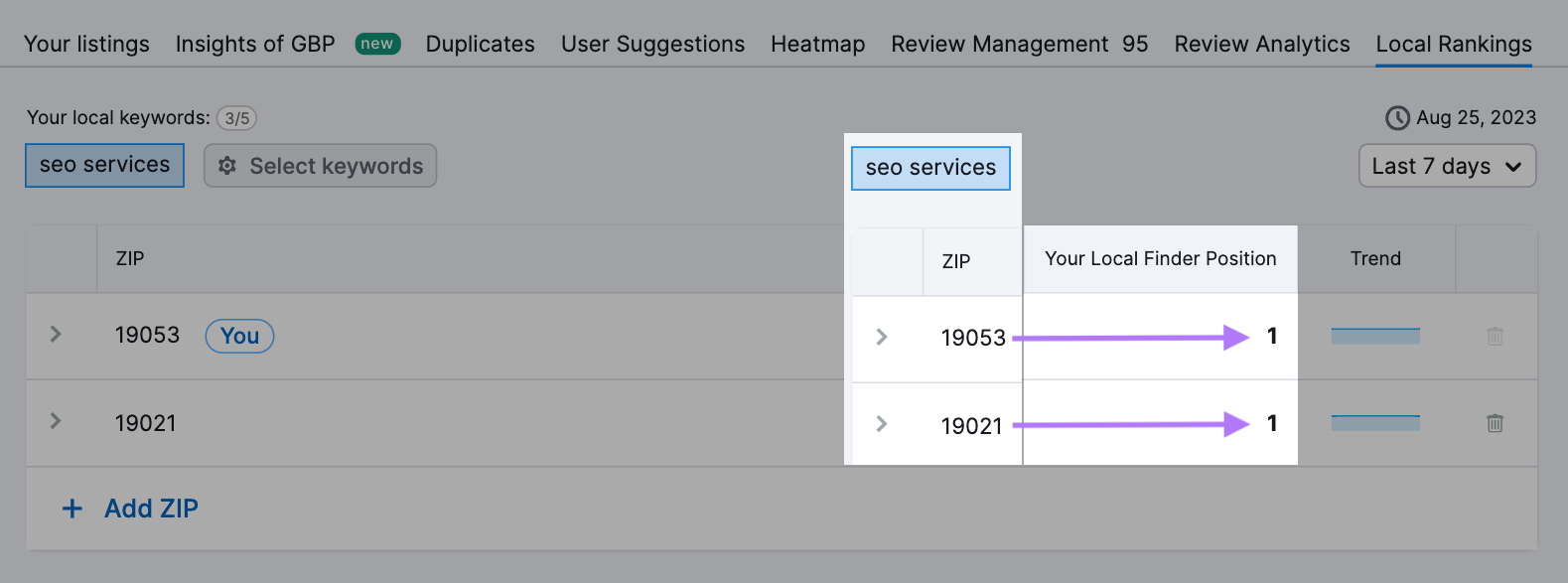Click the Your Local Finder Position header
The width and height of the screenshot is (1568, 583).
tap(1160, 258)
